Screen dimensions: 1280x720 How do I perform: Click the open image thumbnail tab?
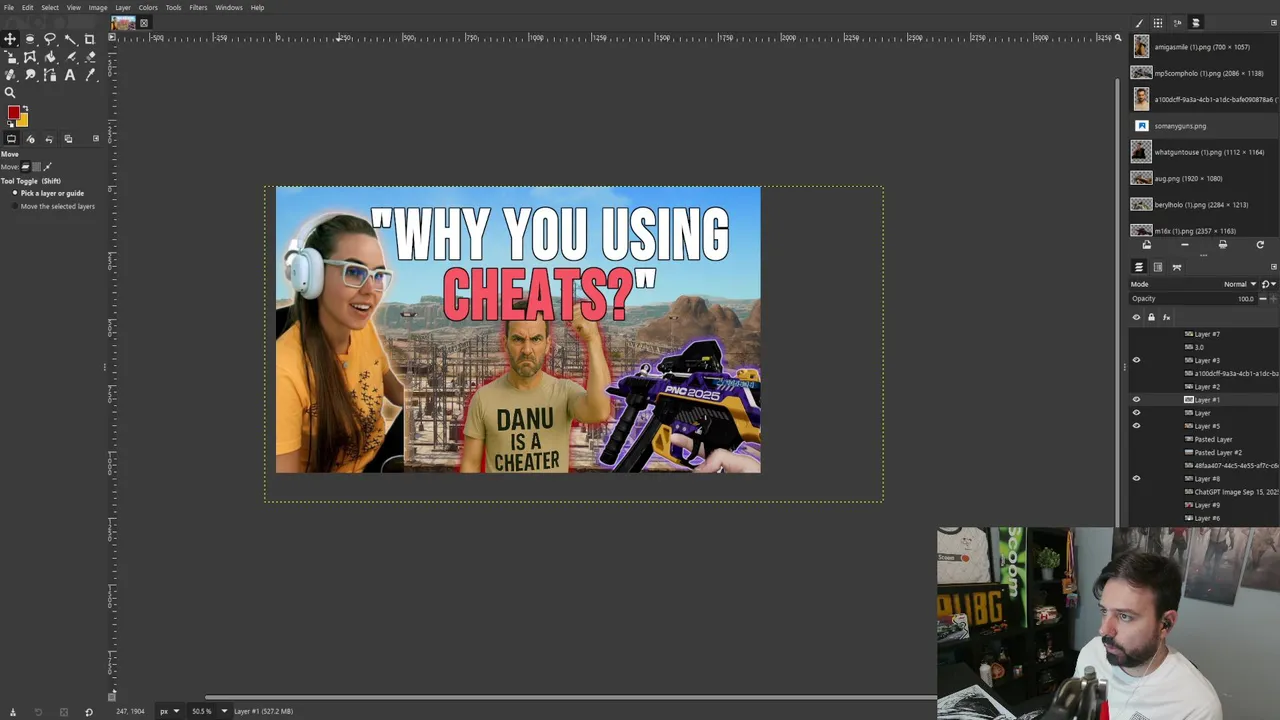click(123, 23)
